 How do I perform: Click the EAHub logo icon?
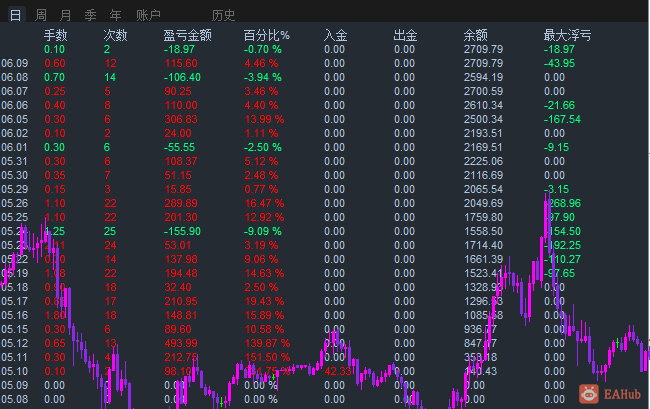tap(590, 394)
